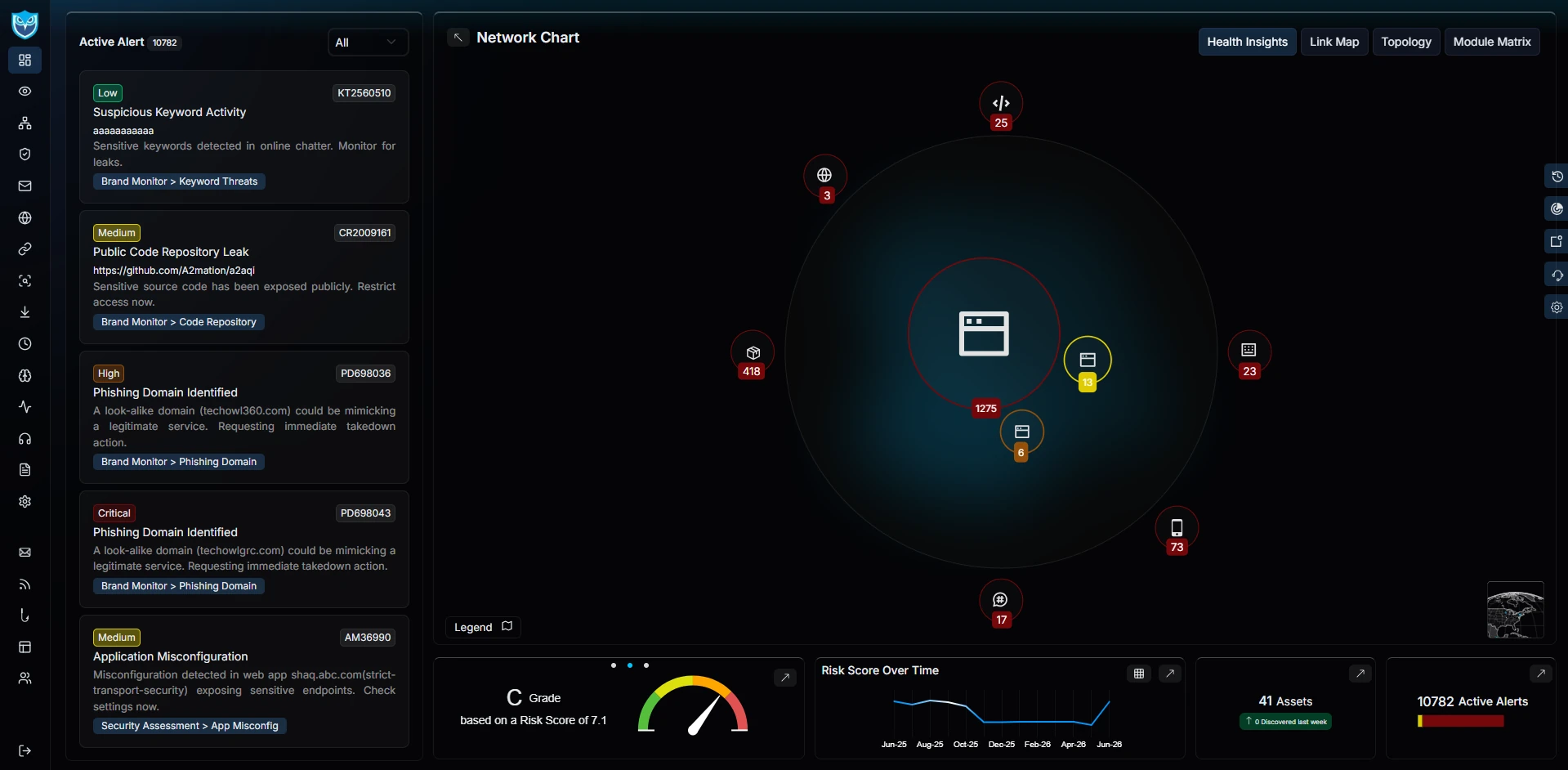Select the chat hashtag node showing 17
Screen dimensions: 1568x770
pyautogui.click(x=1001, y=601)
